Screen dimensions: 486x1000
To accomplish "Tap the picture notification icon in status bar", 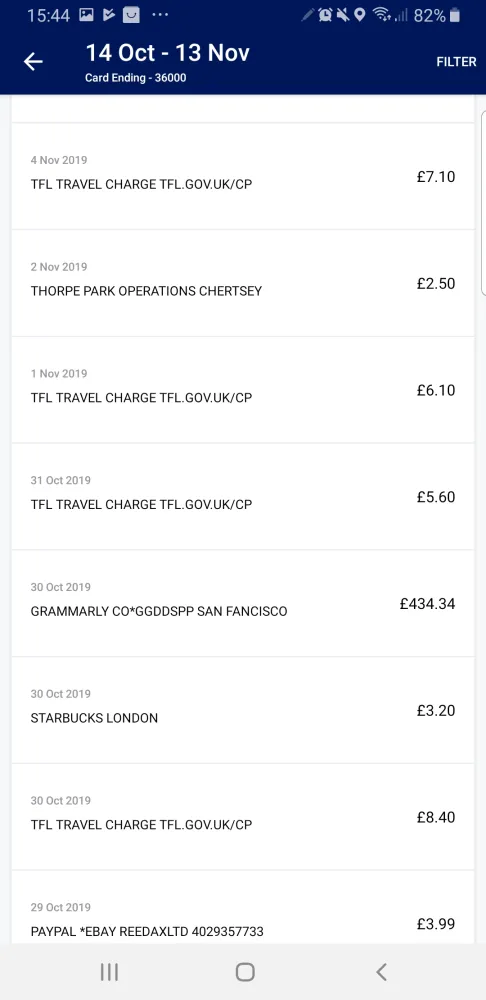I will pos(86,15).
